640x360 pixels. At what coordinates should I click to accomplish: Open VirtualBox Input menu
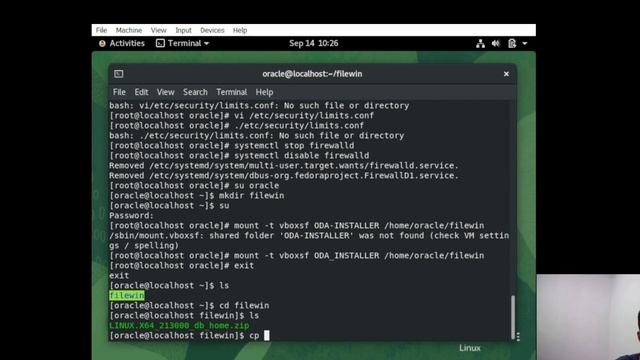coord(183,30)
